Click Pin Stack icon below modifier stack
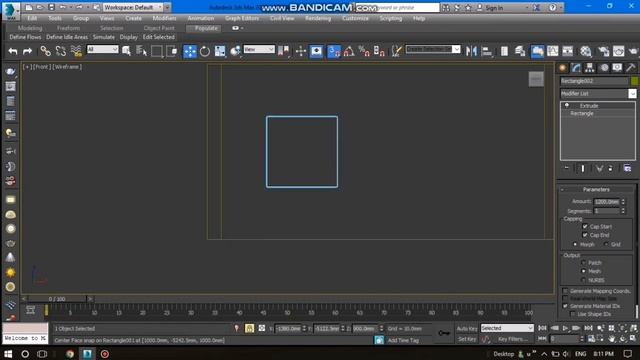The height and width of the screenshot is (360, 640). click(x=567, y=168)
